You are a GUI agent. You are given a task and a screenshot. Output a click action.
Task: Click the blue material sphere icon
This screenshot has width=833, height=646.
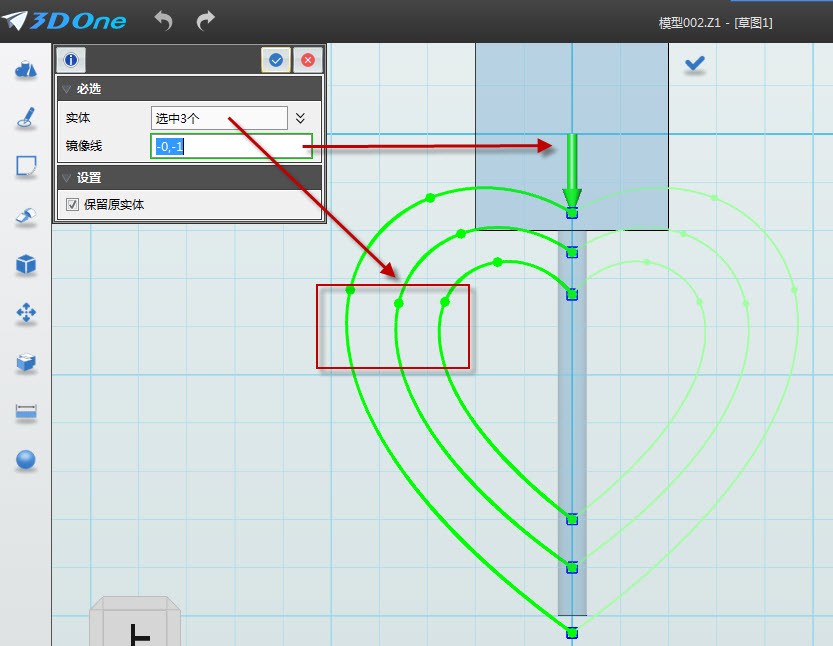coord(26,460)
